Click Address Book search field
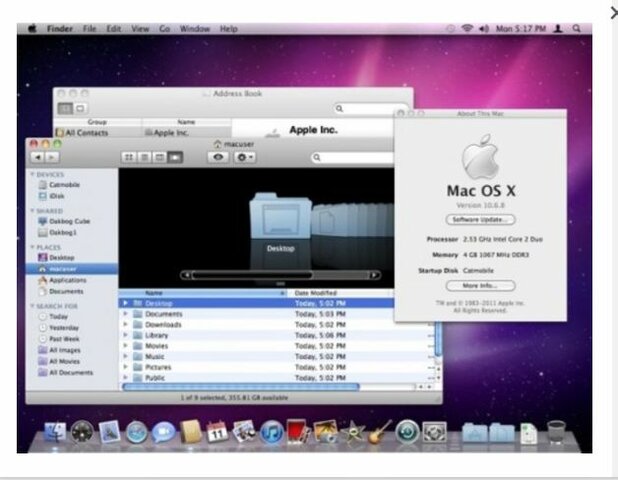 370,108
